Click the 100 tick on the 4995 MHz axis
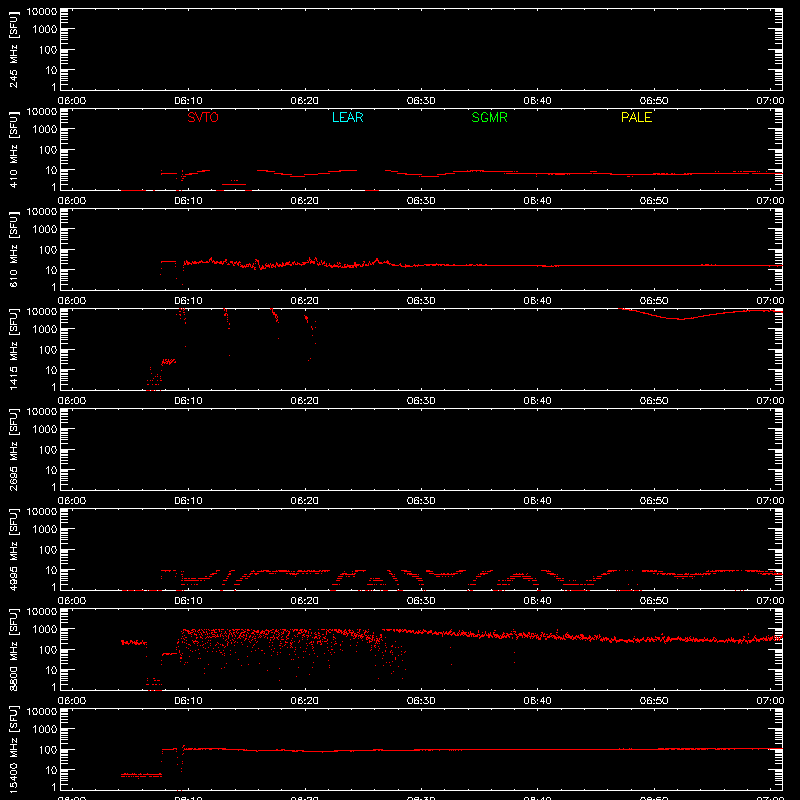Screen dimensions: 800x800 [x=48, y=550]
